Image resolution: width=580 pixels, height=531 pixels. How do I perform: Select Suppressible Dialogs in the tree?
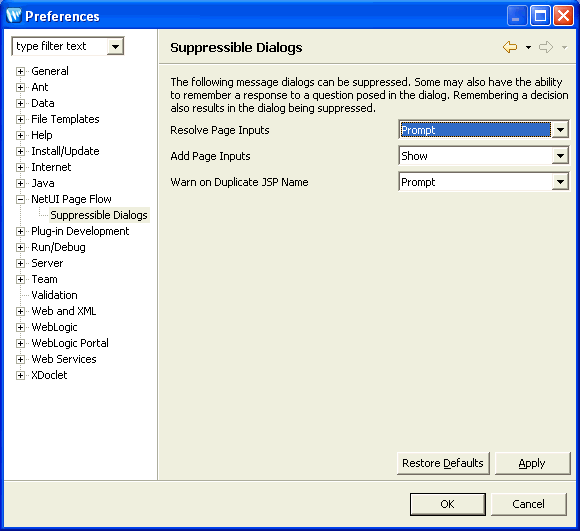(99, 215)
